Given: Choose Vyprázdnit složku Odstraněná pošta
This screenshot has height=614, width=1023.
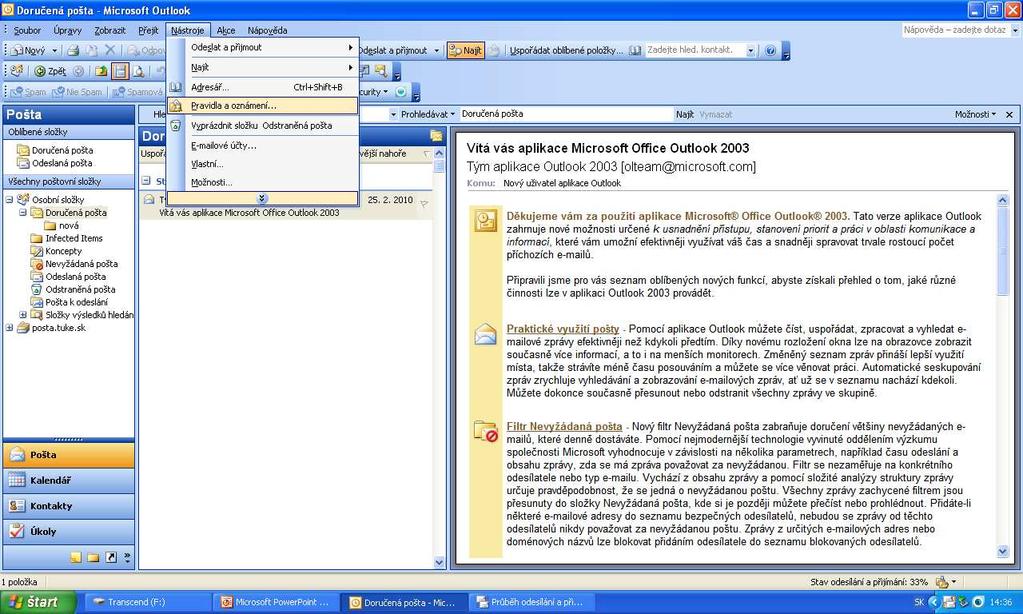Looking at the screenshot, I should coord(262,125).
